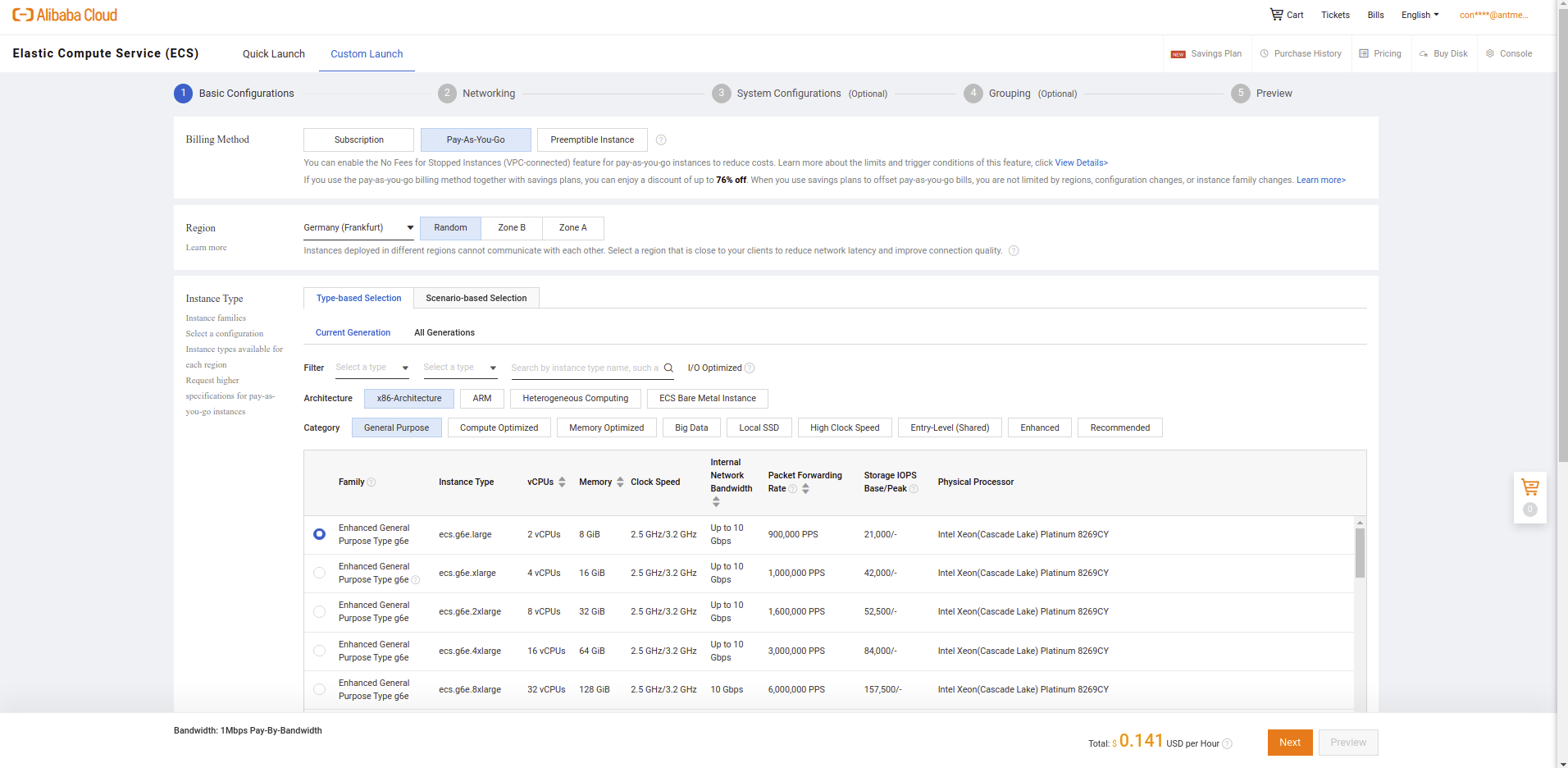This screenshot has width=1568, height=768.
Task: Click the Savings Plan NEW badge icon
Action: [x=1178, y=54]
